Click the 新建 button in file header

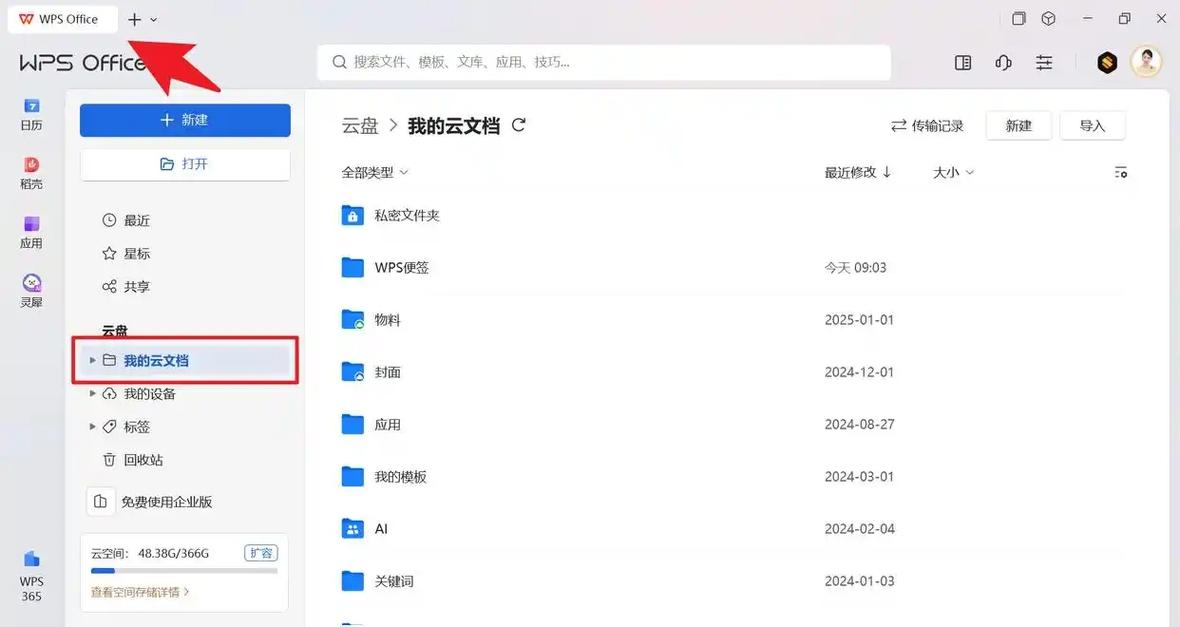click(x=1018, y=126)
